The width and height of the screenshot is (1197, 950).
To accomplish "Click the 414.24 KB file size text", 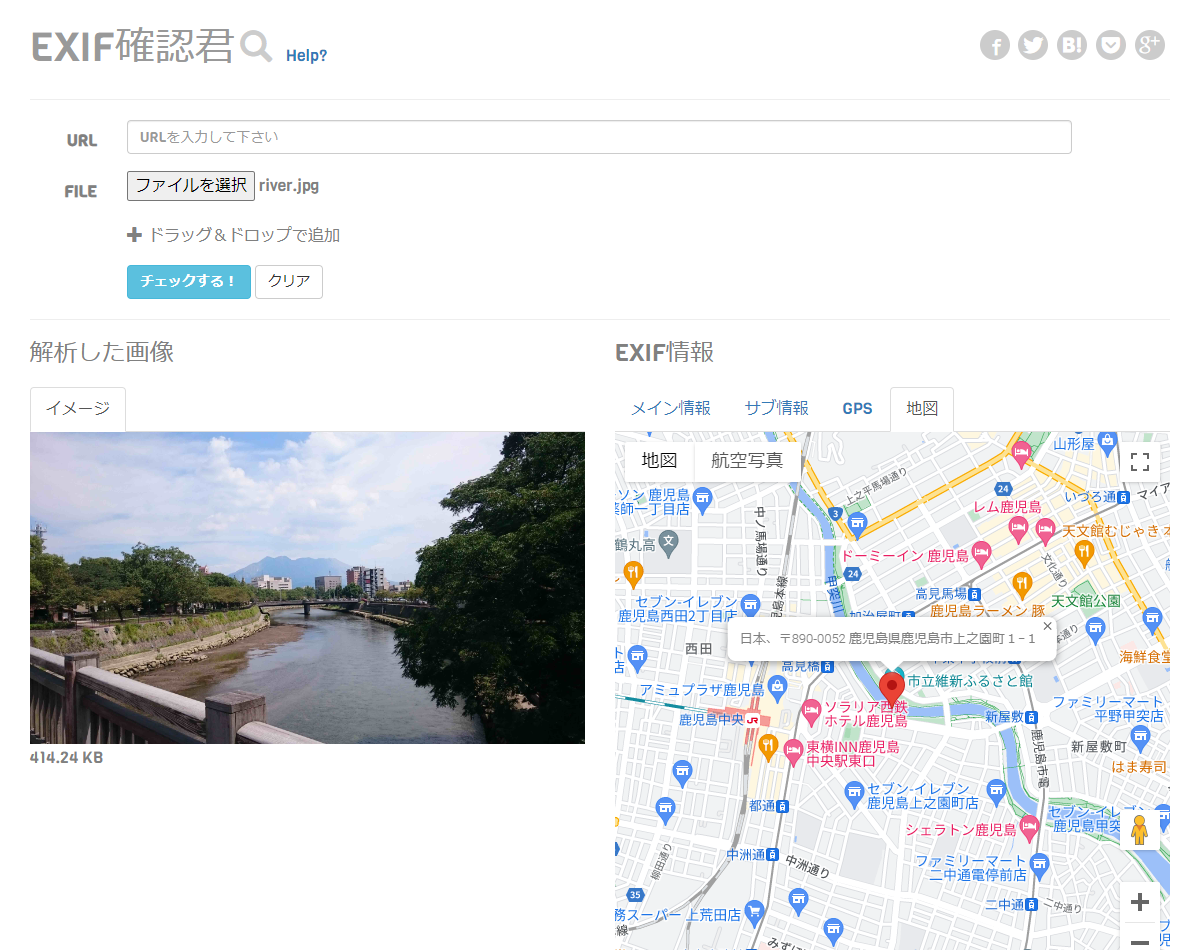I will click(66, 758).
